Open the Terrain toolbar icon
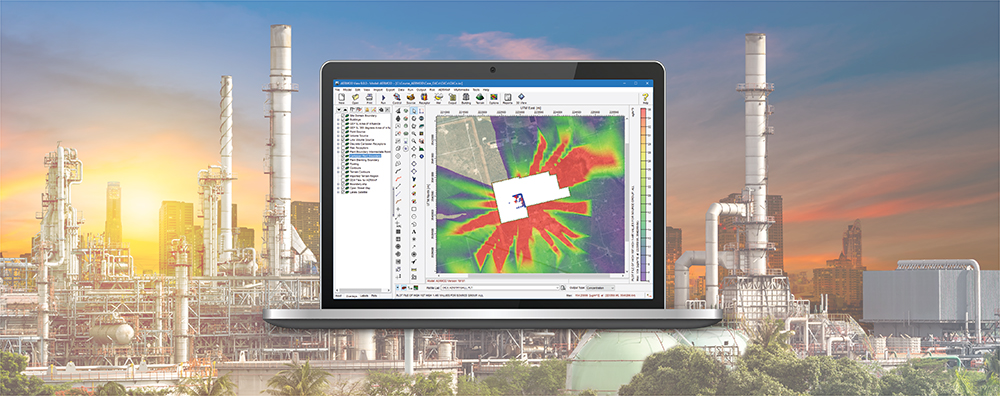1000x396 pixels. click(480, 99)
